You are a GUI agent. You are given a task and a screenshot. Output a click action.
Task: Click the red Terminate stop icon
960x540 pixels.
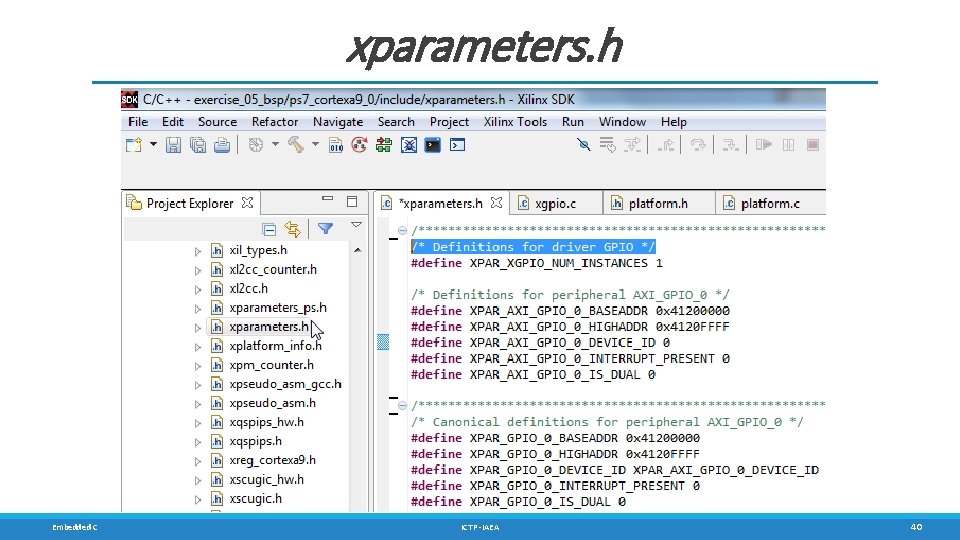(813, 145)
